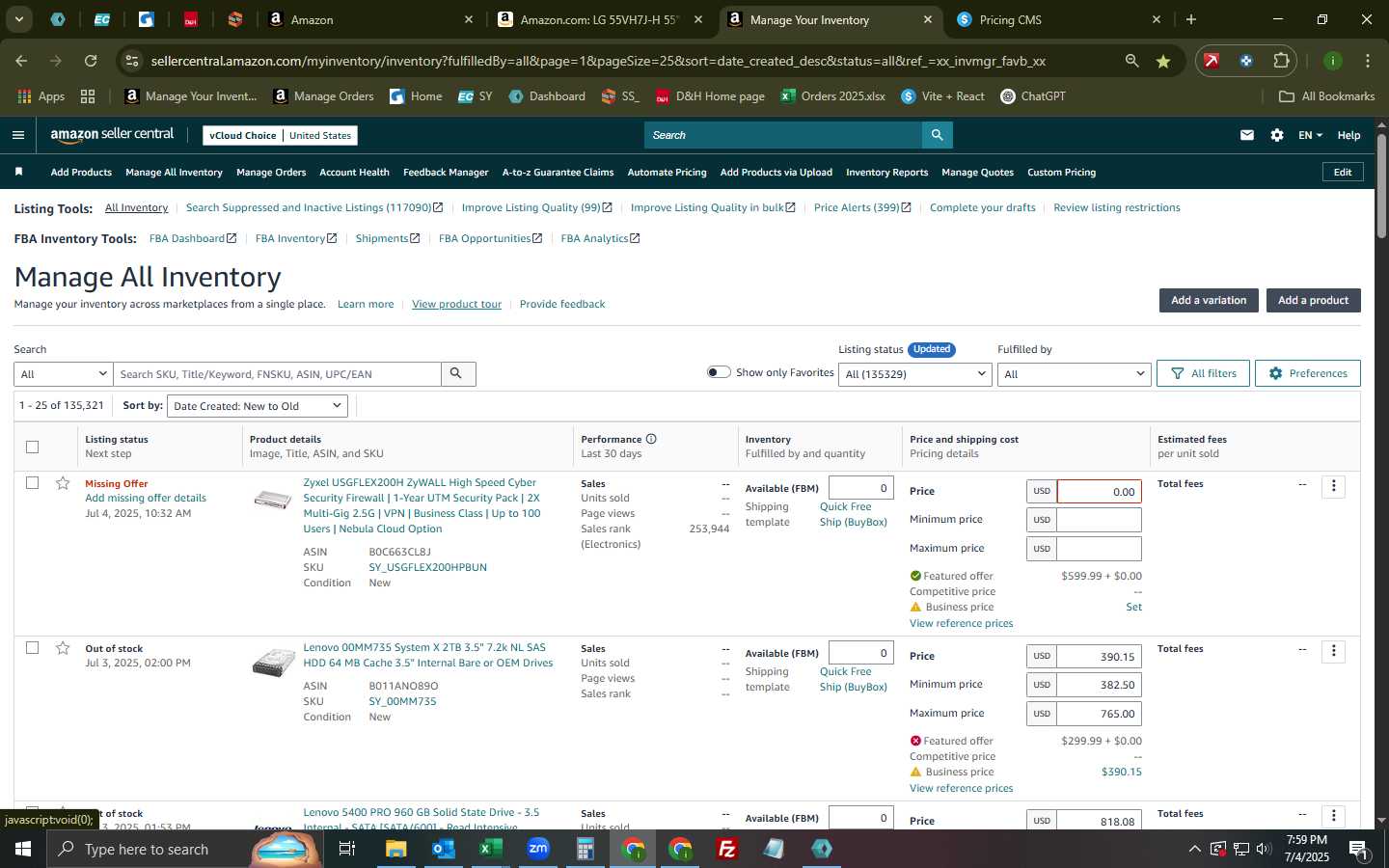Click the inventory search magnifier button
This screenshot has width=1389, height=868.
(x=456, y=374)
